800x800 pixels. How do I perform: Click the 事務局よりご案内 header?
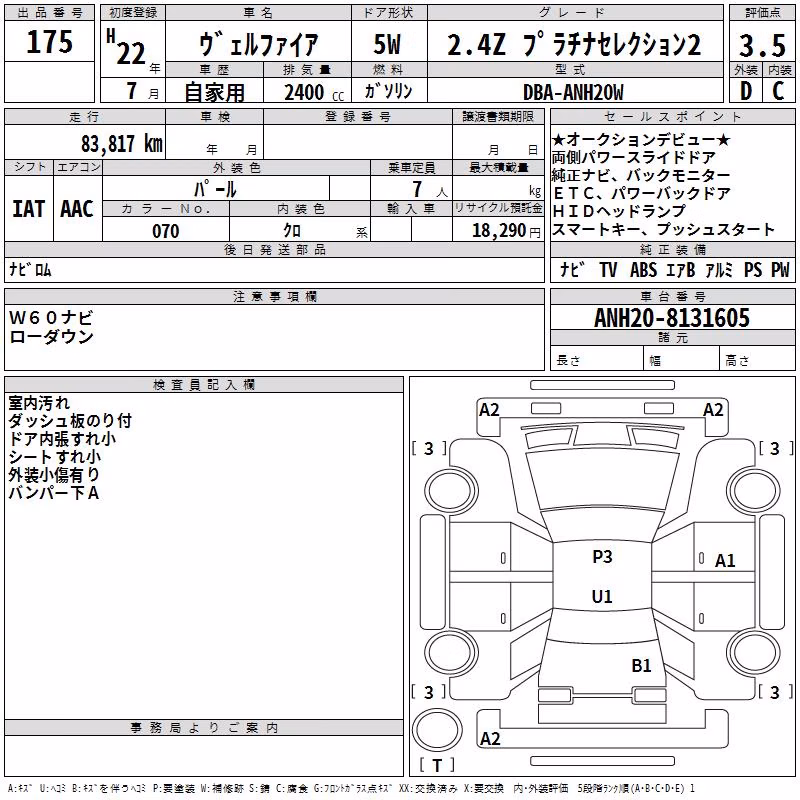[204, 728]
